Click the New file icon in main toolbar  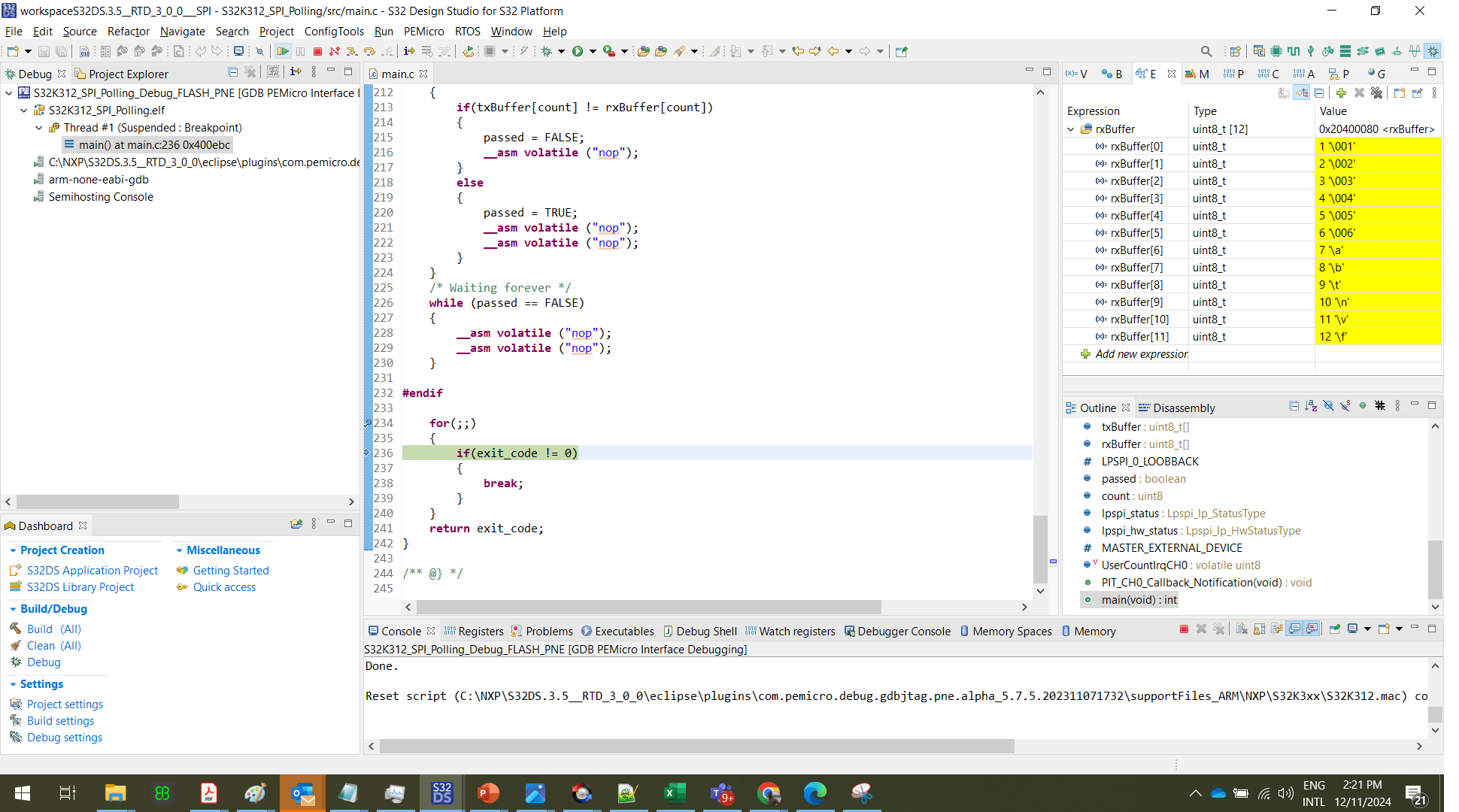point(13,51)
